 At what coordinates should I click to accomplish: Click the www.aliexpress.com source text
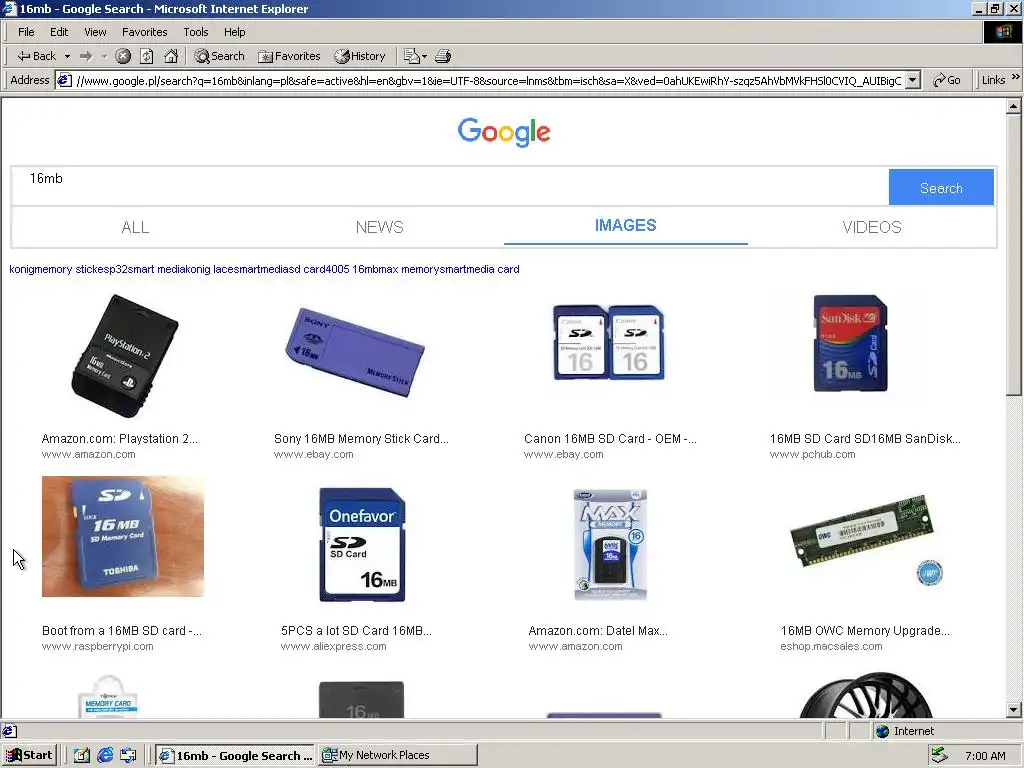coord(333,647)
